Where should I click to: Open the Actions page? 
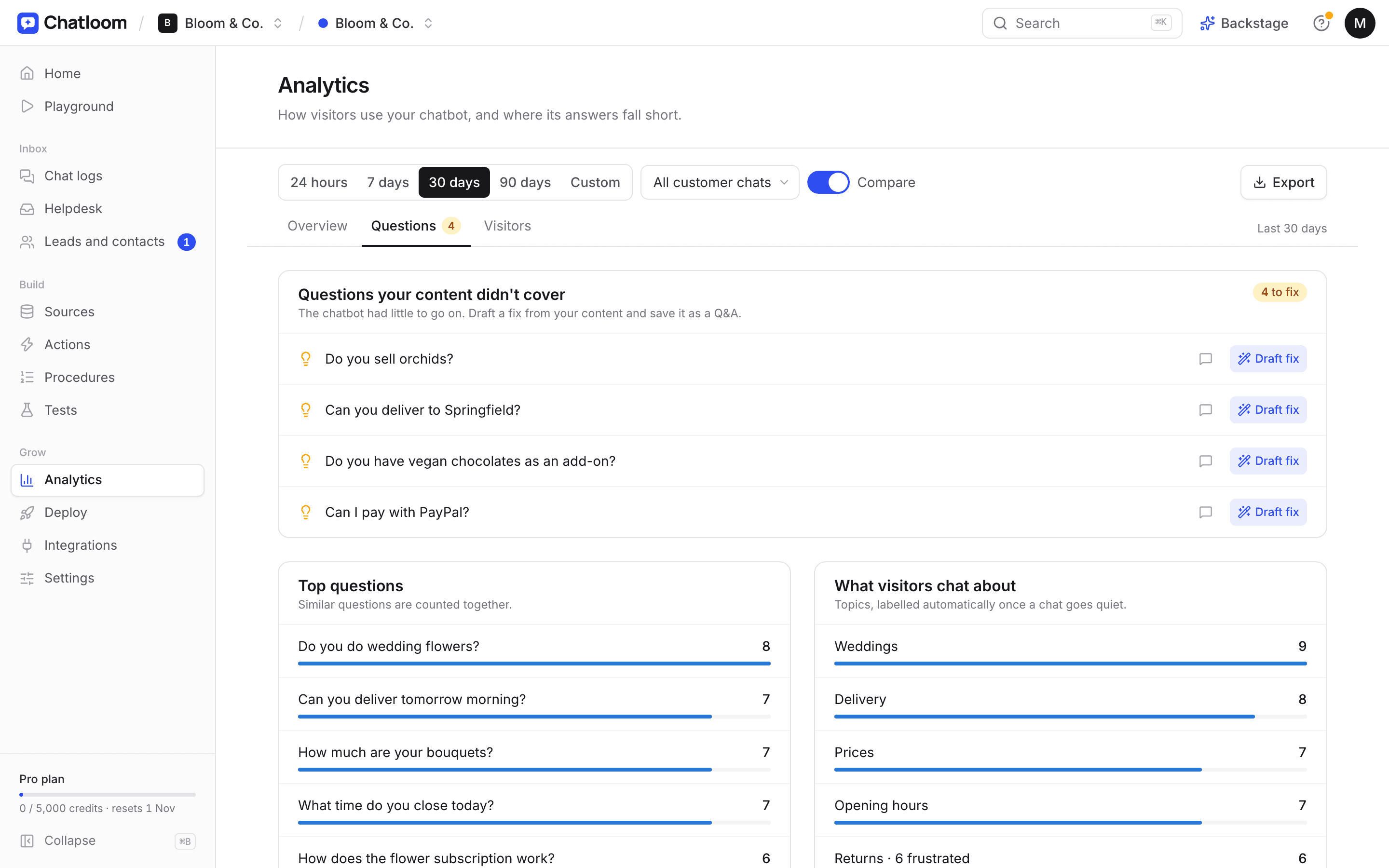click(108, 344)
